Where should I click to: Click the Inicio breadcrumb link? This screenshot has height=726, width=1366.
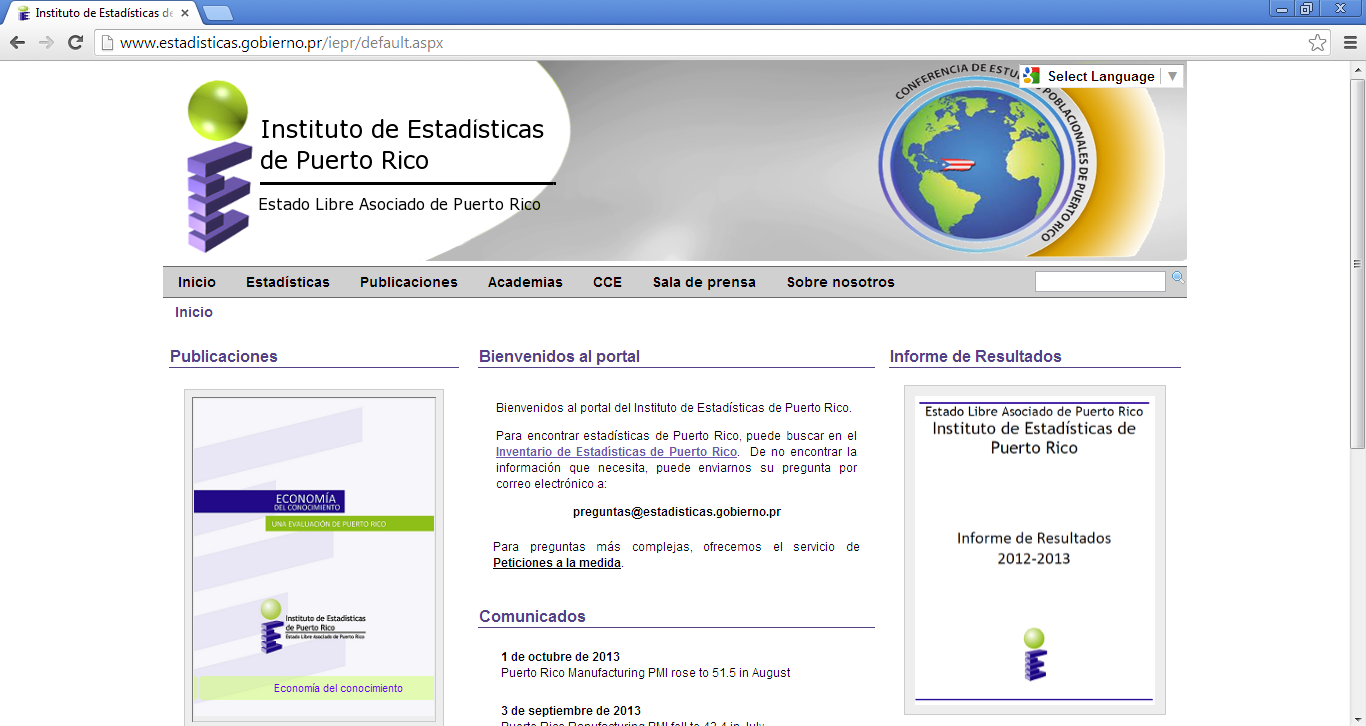click(x=194, y=312)
